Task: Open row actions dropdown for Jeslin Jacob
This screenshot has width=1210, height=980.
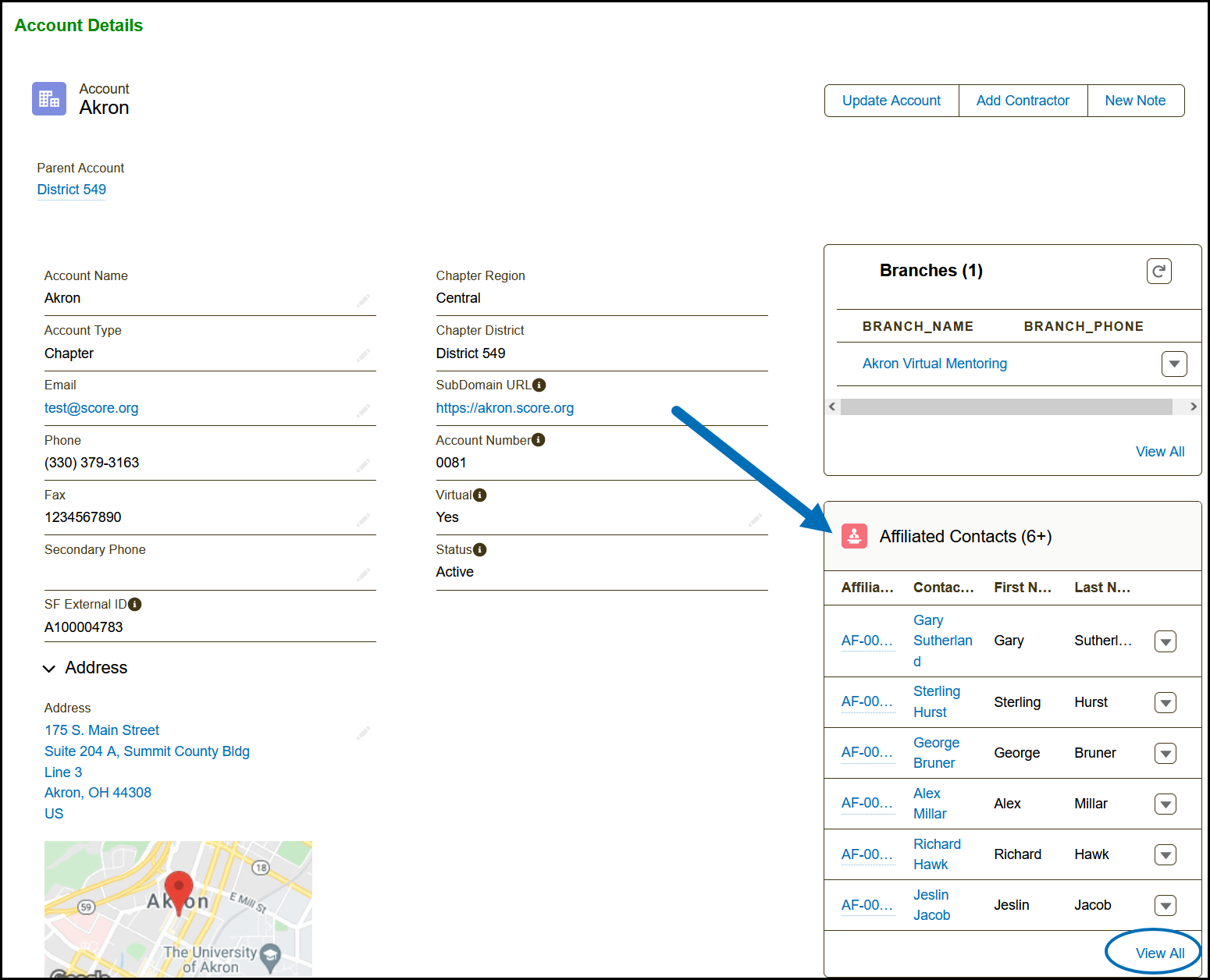Action: tap(1165, 906)
